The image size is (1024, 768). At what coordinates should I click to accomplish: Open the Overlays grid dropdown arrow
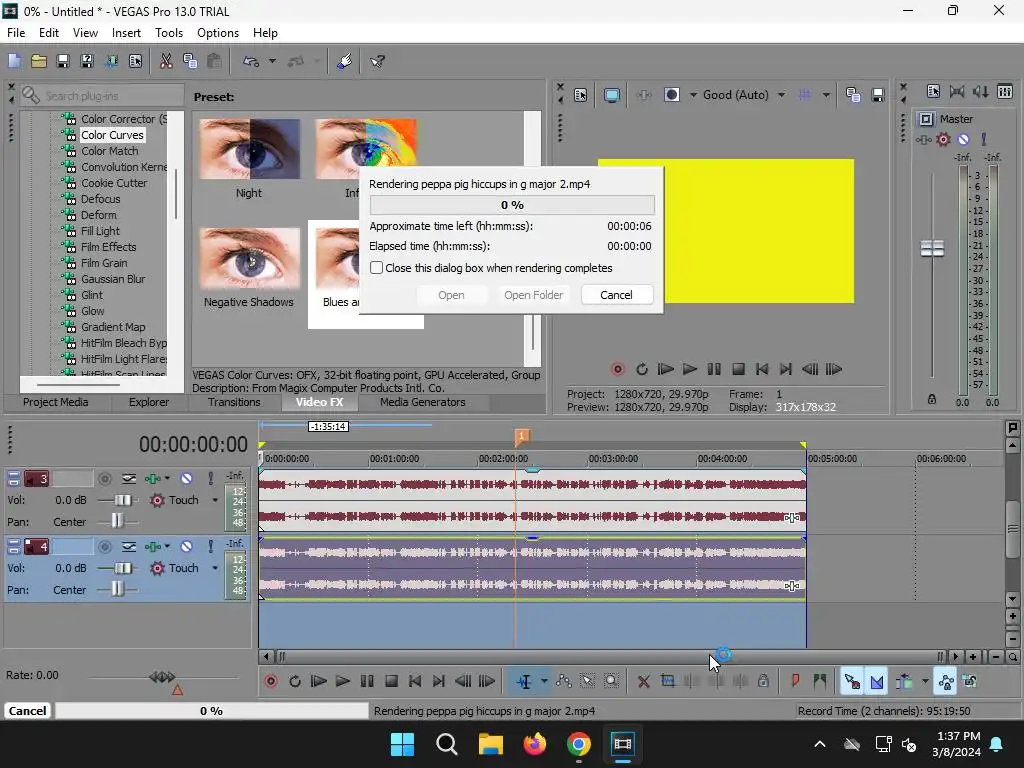coord(826,95)
